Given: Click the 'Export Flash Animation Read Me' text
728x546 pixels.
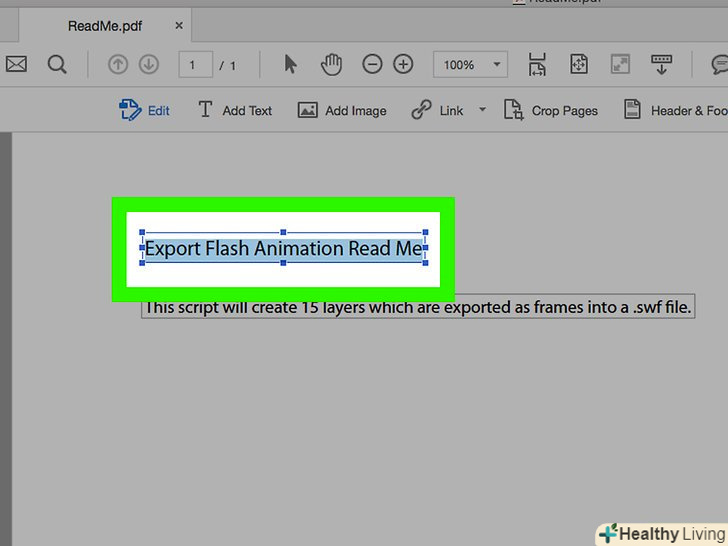Looking at the screenshot, I should [284, 248].
